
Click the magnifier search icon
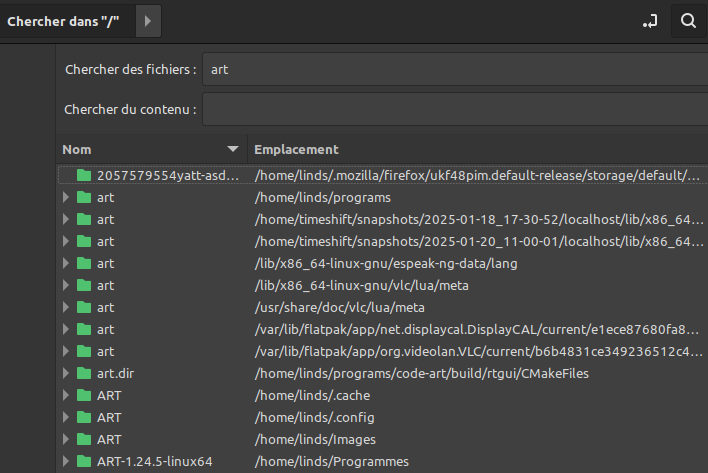pos(688,20)
